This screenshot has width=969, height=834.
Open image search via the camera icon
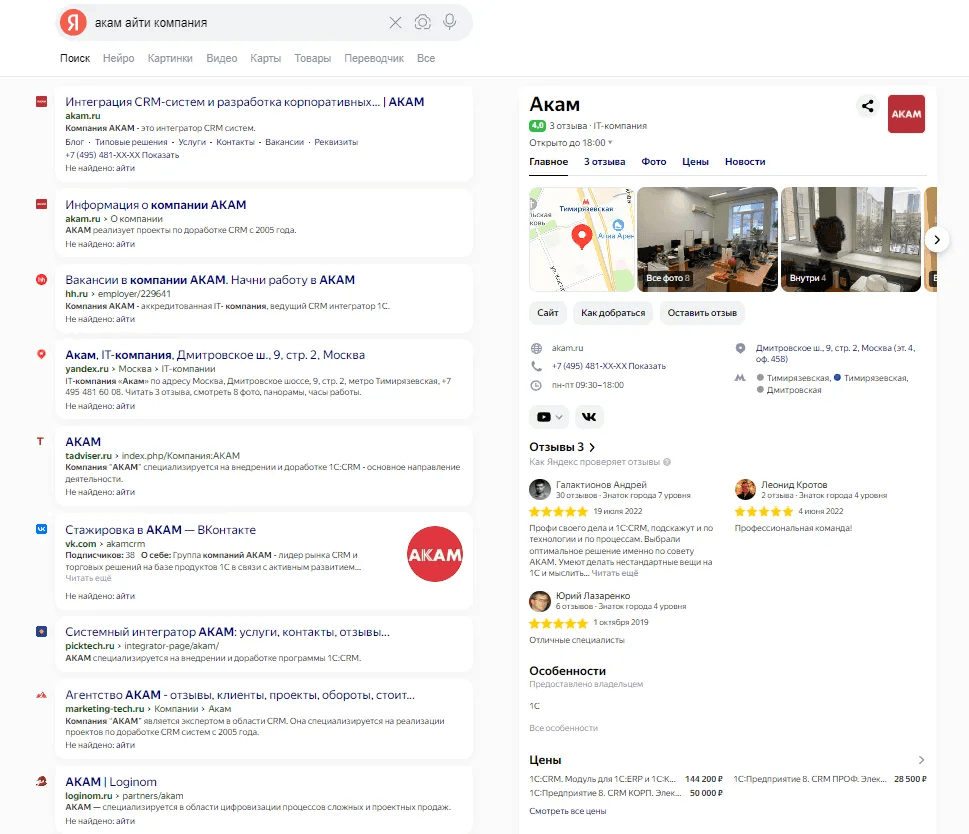click(x=423, y=23)
